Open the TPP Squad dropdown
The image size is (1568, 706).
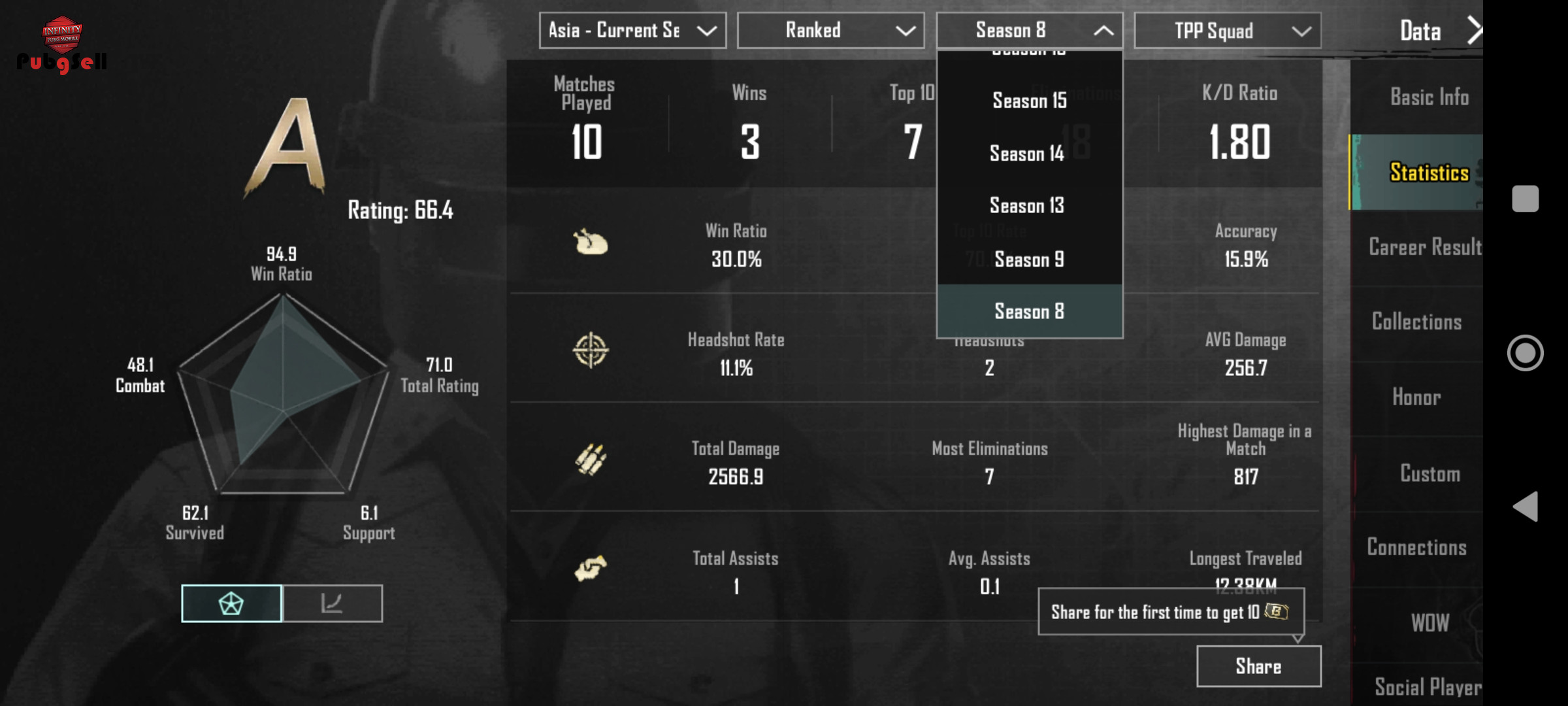(1228, 31)
